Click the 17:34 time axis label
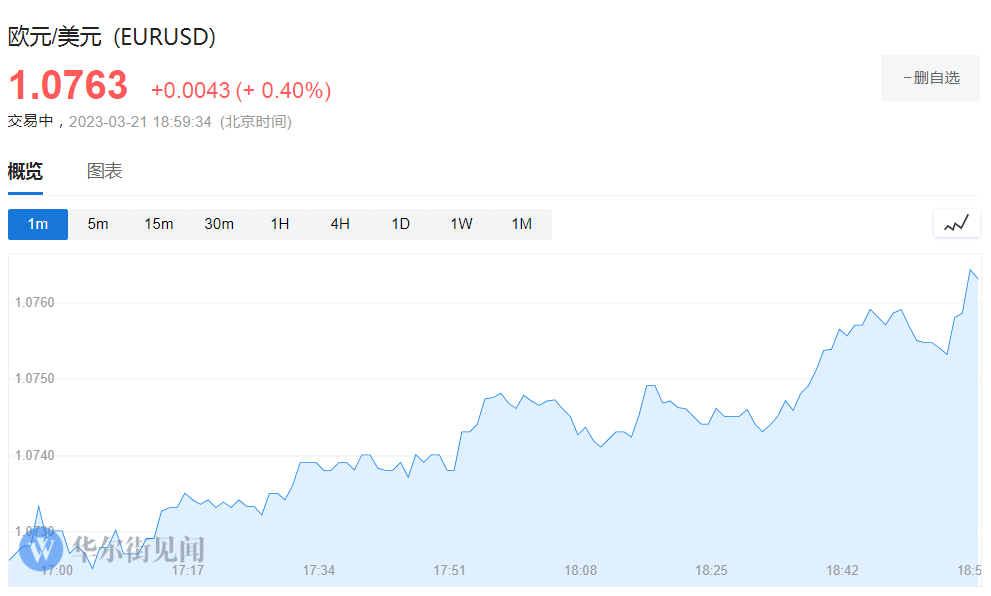This screenshot has width=991, height=596. tap(319, 570)
